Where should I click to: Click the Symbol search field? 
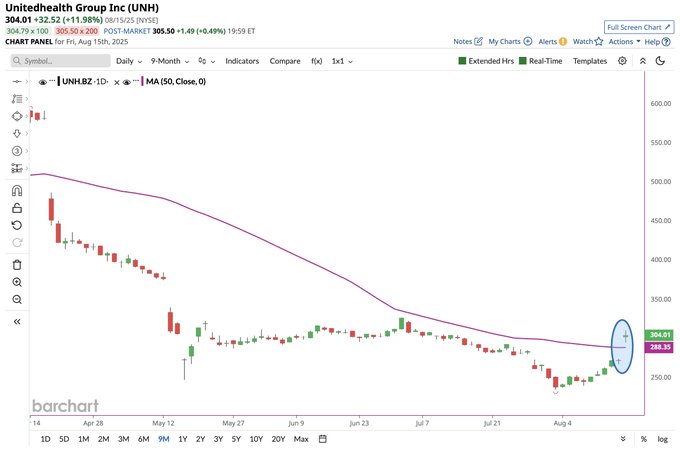[61, 61]
